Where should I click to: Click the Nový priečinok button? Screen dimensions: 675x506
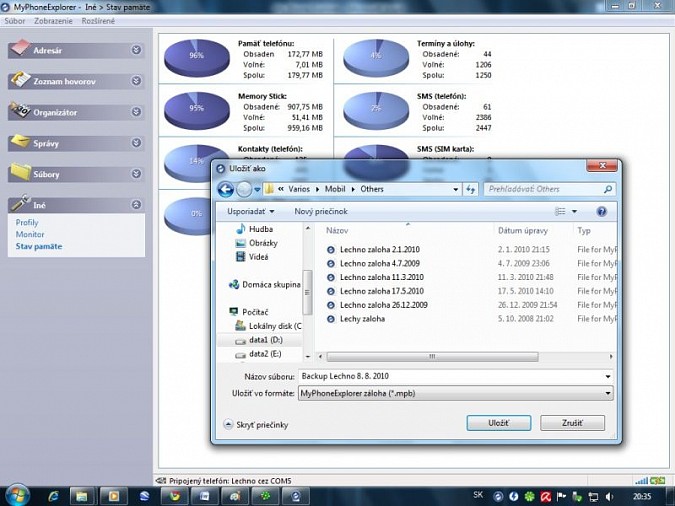(x=321, y=211)
